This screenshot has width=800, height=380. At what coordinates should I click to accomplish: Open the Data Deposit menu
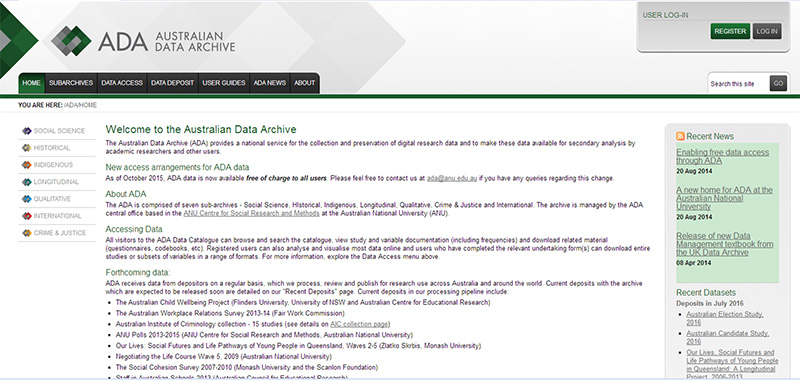(x=172, y=83)
